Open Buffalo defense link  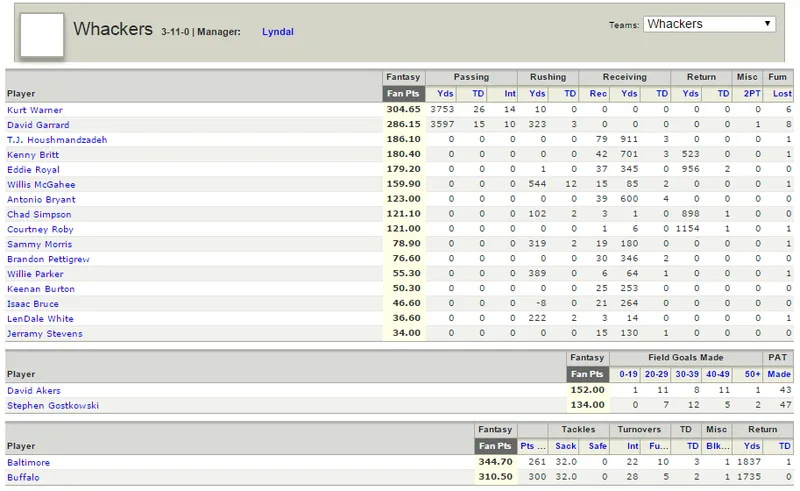23,477
